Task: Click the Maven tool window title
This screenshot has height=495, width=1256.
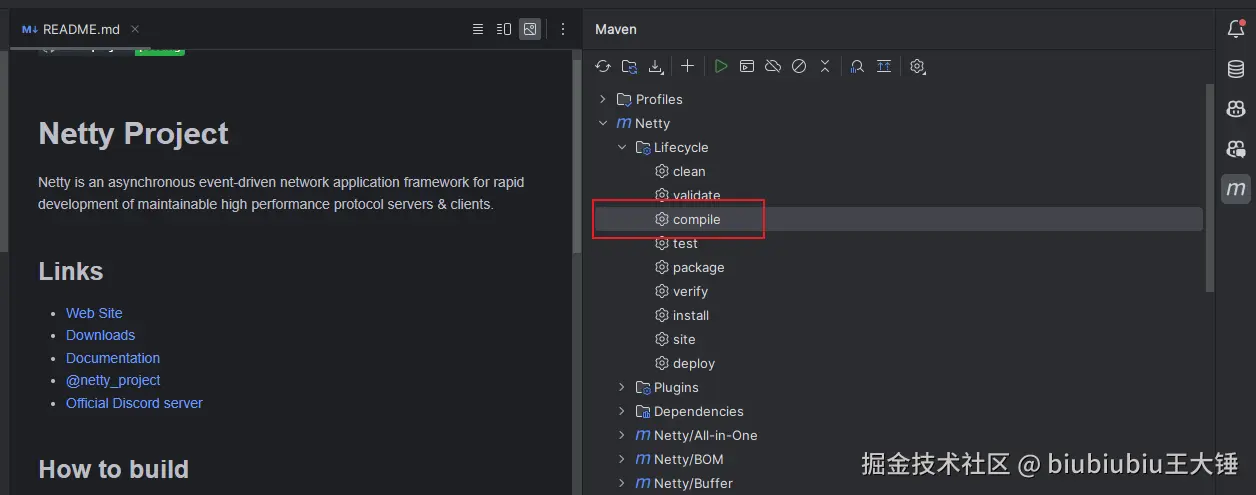Action: coord(615,29)
